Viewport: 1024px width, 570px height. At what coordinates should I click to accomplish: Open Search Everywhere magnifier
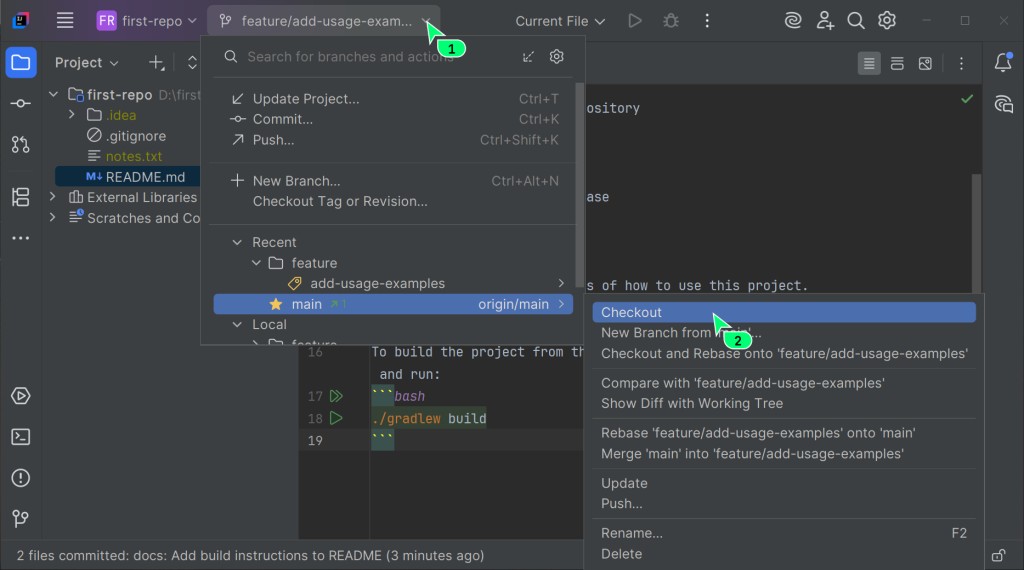coord(856,21)
